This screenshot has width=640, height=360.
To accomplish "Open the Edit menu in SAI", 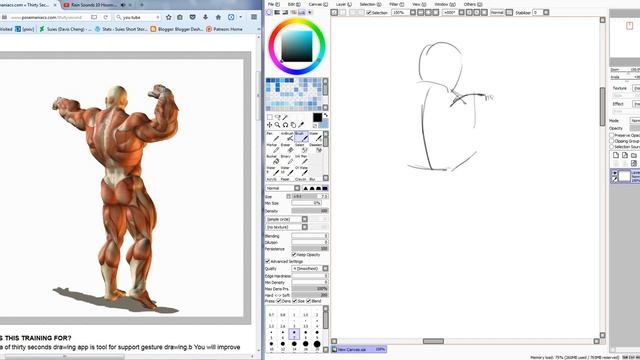I will tap(294, 4).
